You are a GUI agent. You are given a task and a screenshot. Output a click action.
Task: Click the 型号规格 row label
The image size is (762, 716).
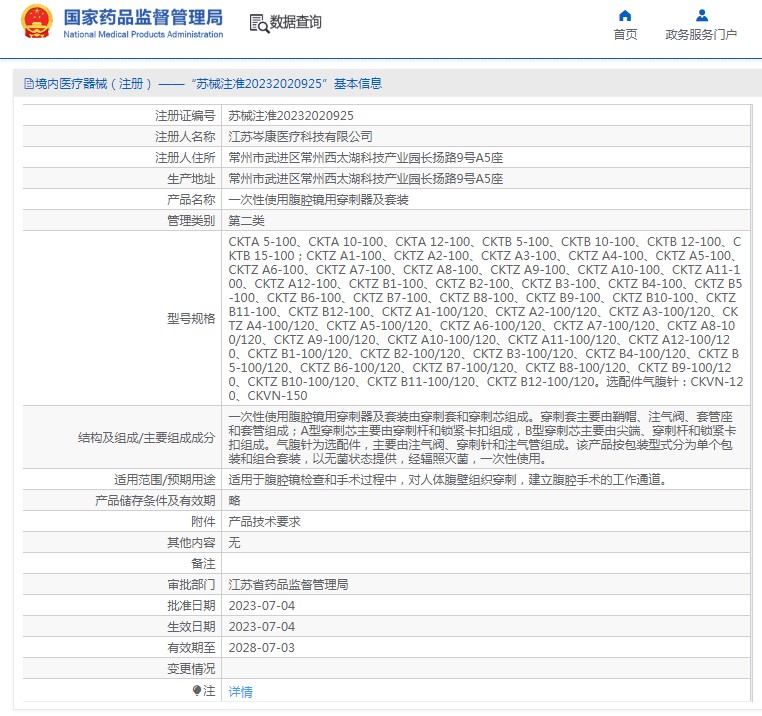[x=191, y=318]
